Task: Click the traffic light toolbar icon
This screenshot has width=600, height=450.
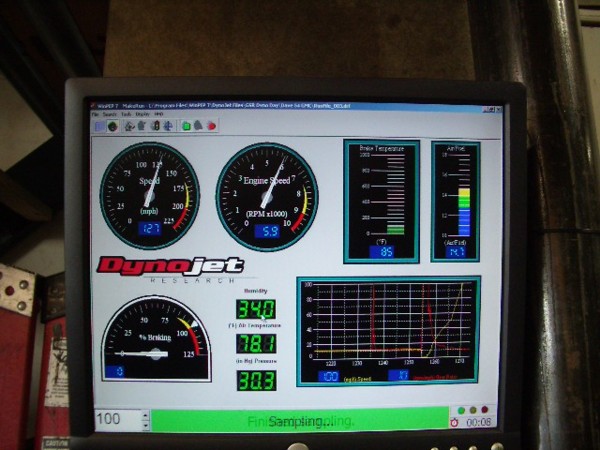Action: tap(155, 126)
